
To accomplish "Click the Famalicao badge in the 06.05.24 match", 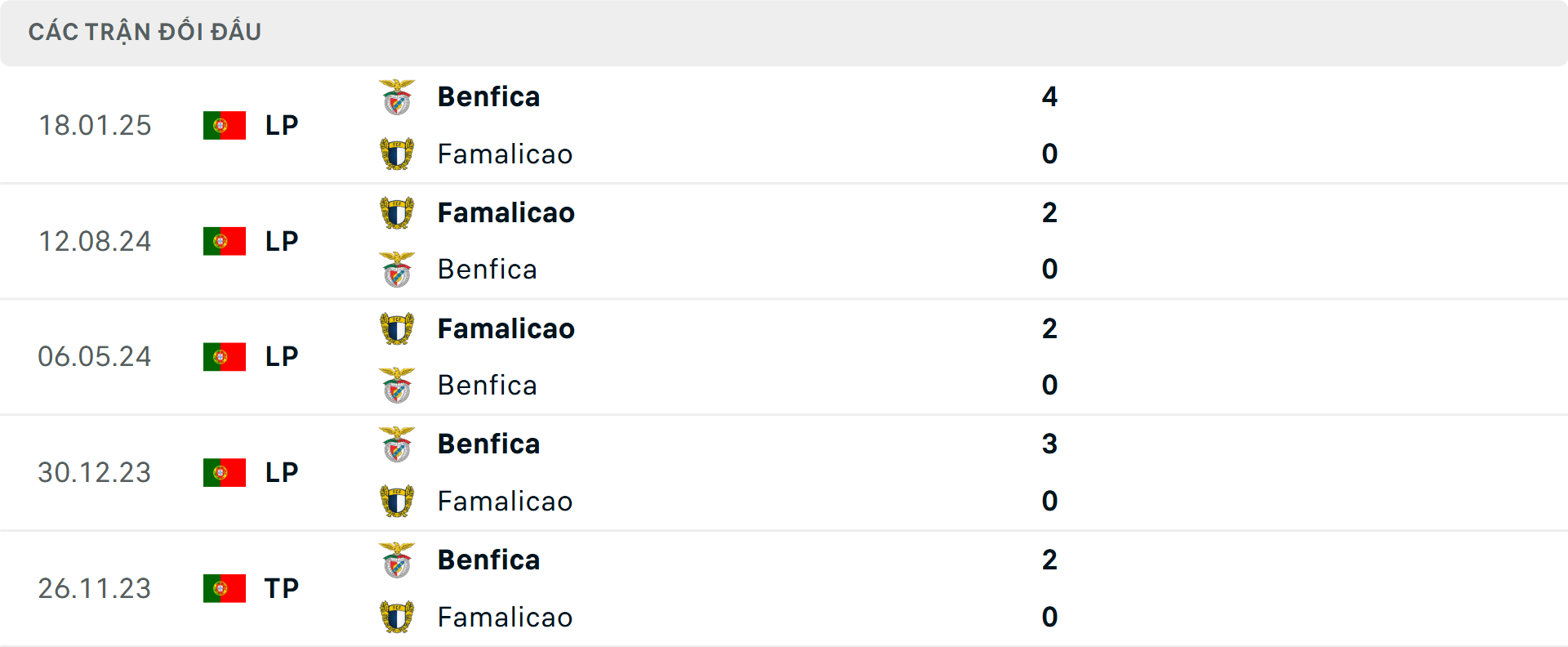I will click(x=398, y=328).
